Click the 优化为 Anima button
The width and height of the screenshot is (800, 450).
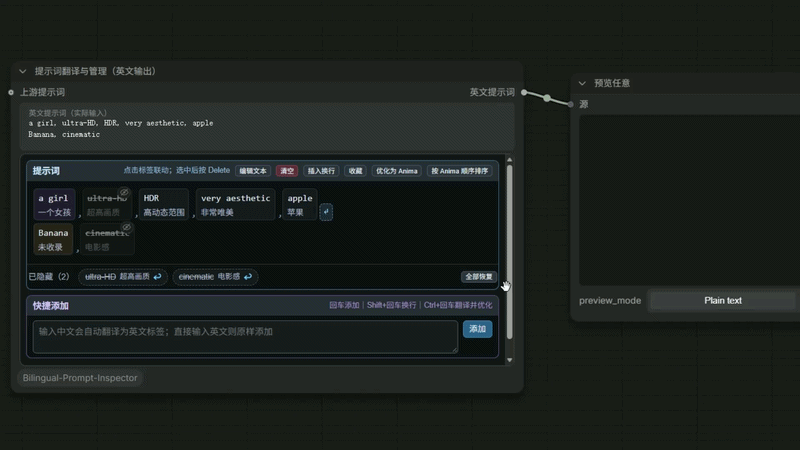point(396,171)
